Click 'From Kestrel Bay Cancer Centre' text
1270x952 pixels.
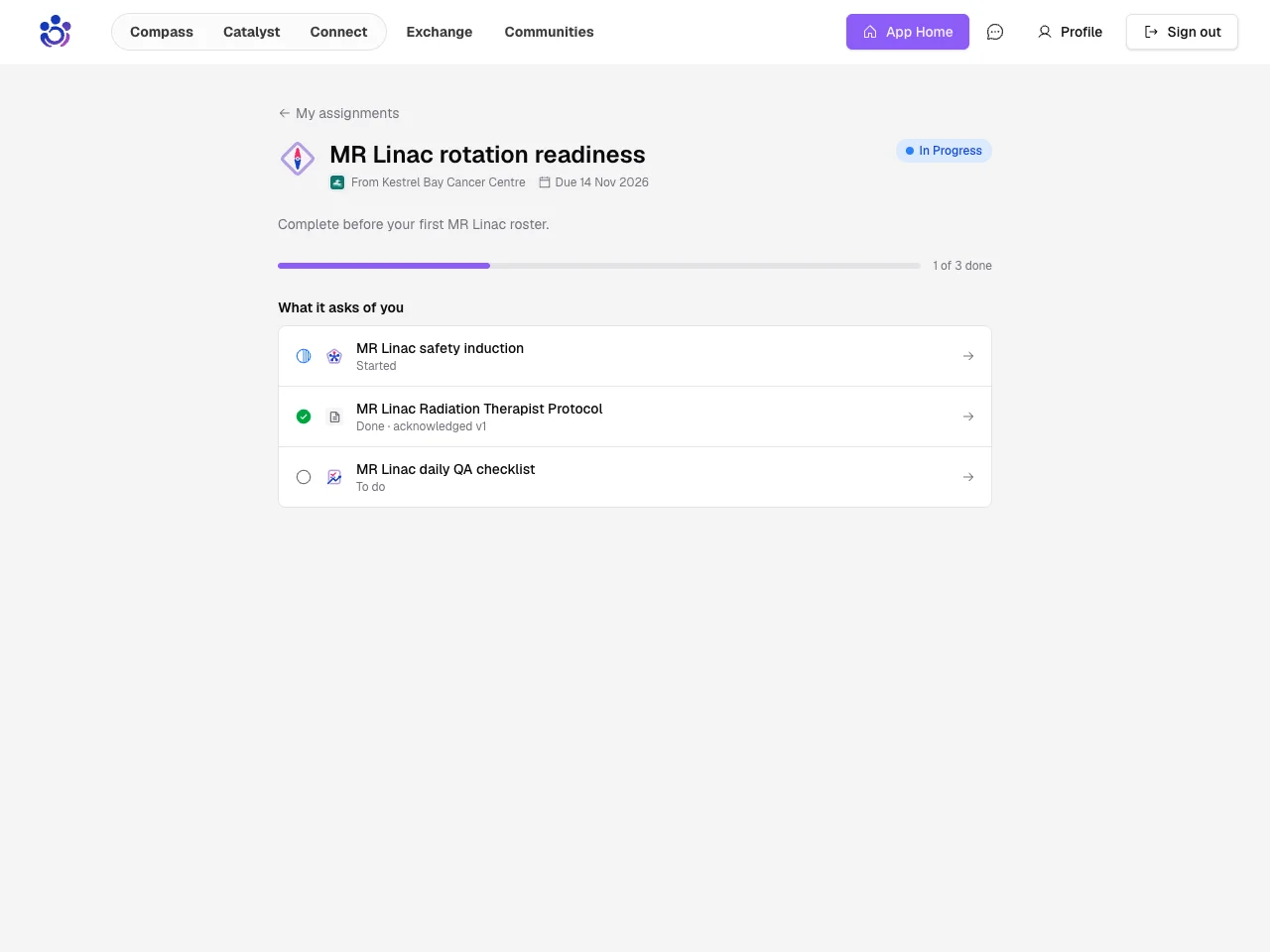439,182
